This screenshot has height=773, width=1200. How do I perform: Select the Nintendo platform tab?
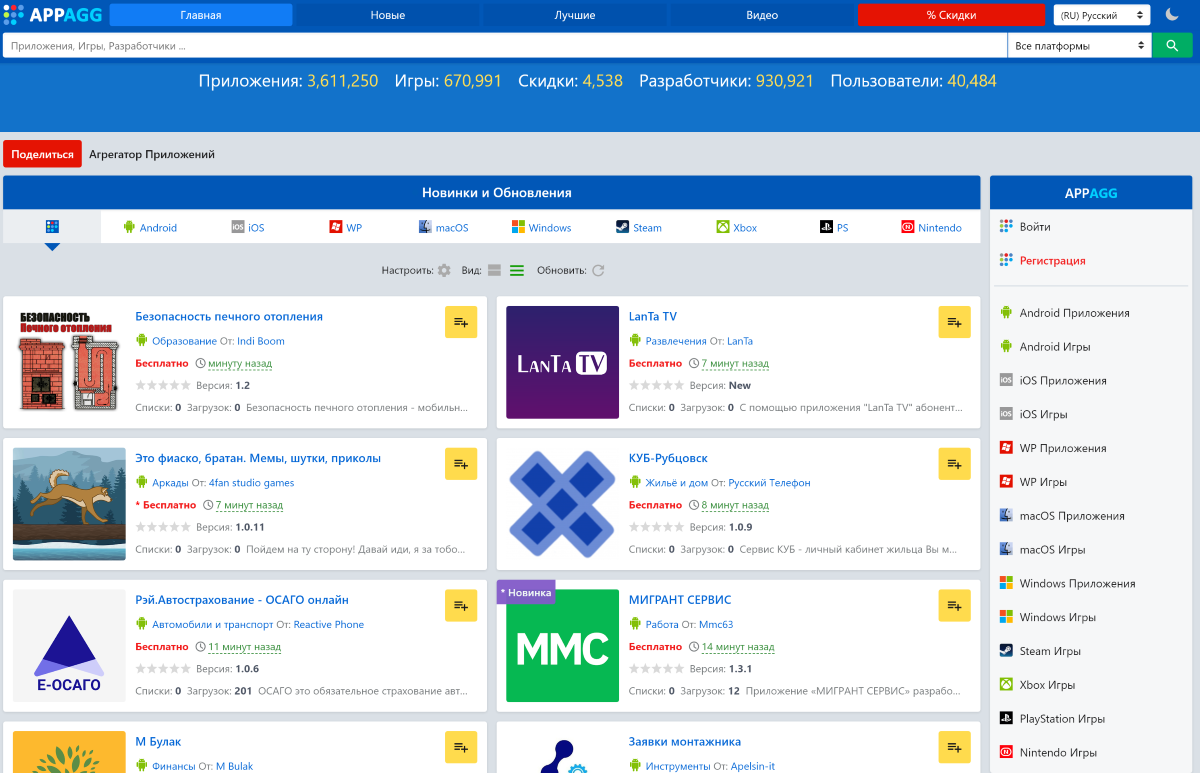click(x=932, y=227)
